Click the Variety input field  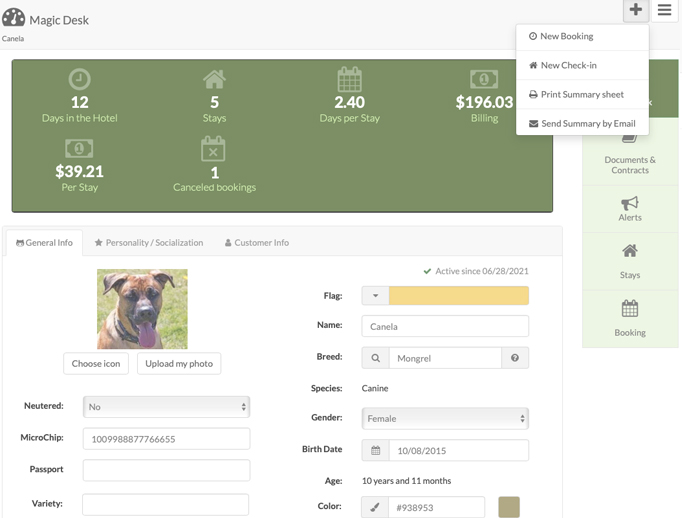166,505
